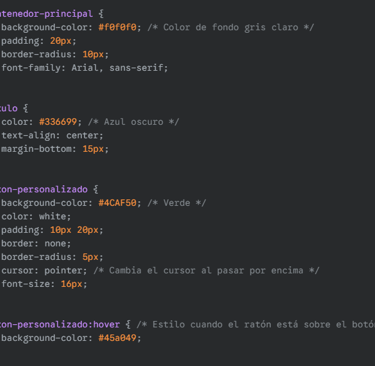Click the cursor pointer declaration
This screenshot has width=375, height=366.
pyautogui.click(x=44, y=271)
